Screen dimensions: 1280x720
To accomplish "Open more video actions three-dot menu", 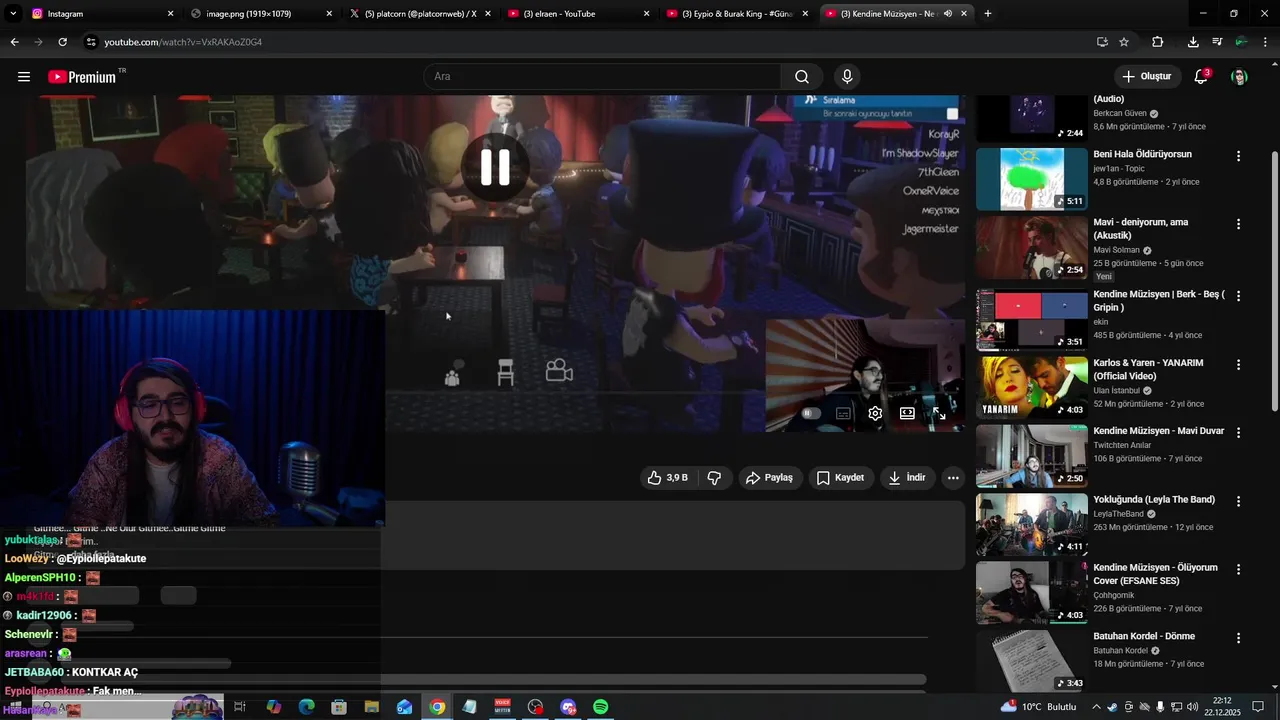I will [x=953, y=478].
